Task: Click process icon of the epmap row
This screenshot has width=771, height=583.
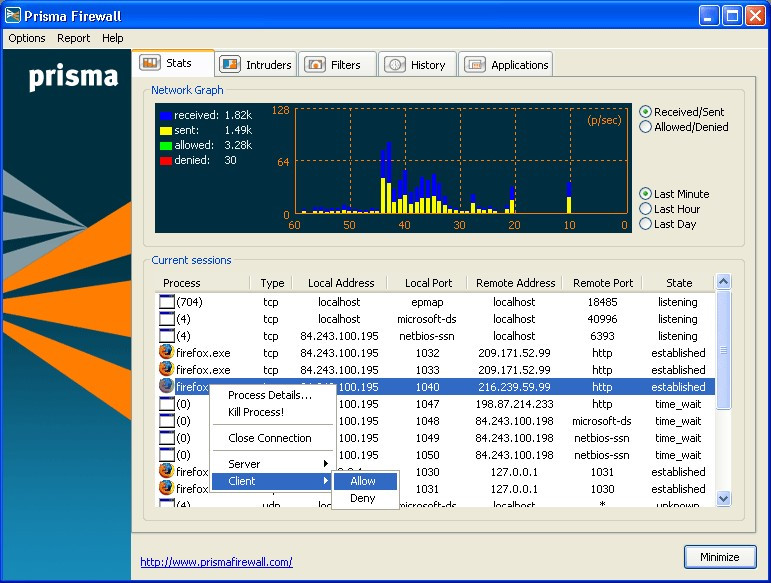Action: click(x=166, y=302)
